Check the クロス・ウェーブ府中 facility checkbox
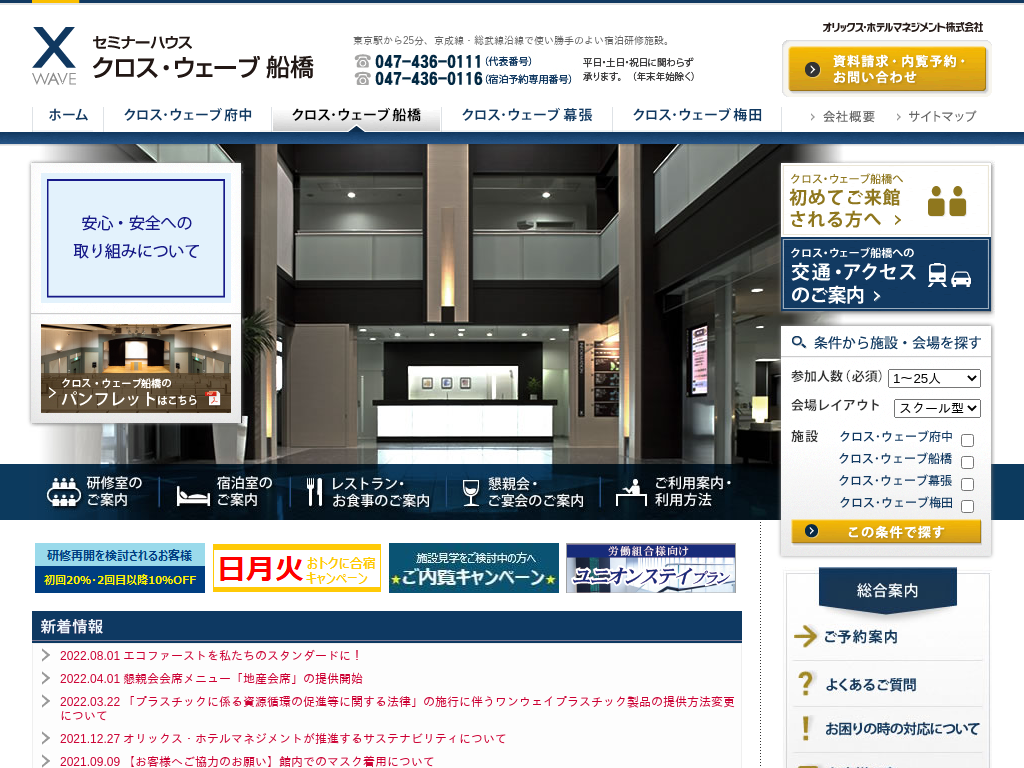This screenshot has height=768, width=1024. point(968,440)
